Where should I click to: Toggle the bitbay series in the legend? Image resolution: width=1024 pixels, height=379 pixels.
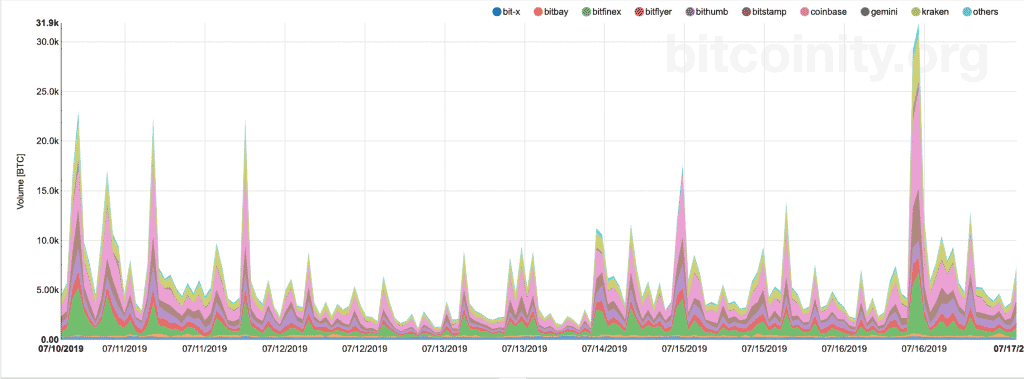pyautogui.click(x=552, y=12)
